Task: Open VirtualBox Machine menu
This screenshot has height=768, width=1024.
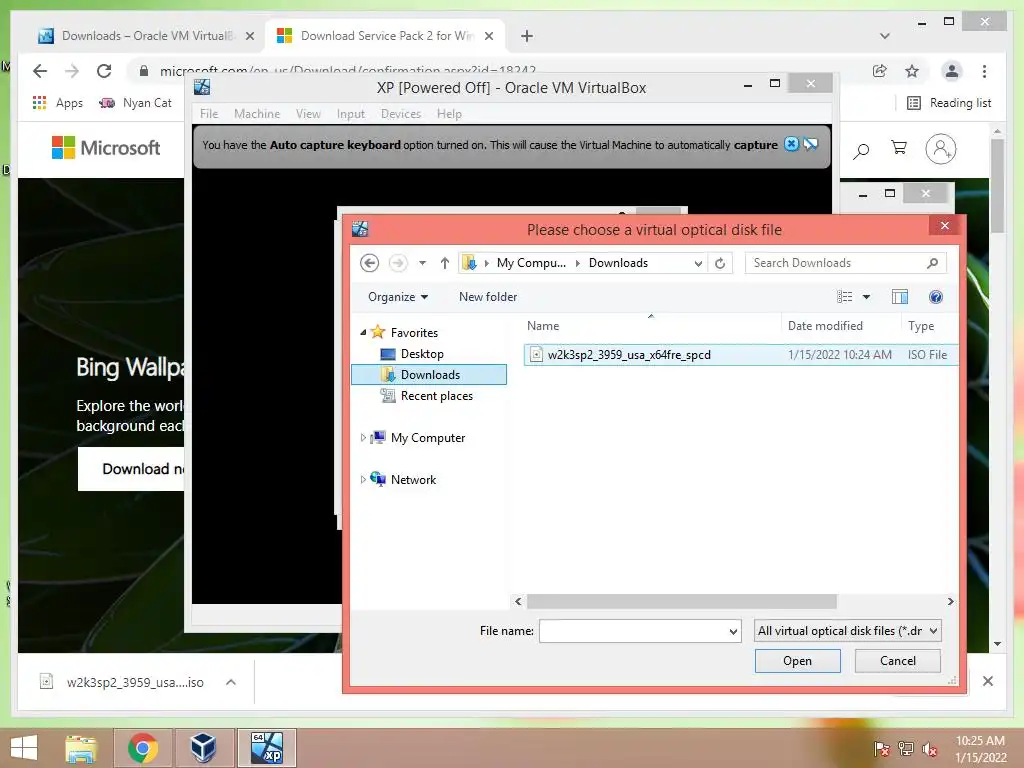Action: coord(257,114)
